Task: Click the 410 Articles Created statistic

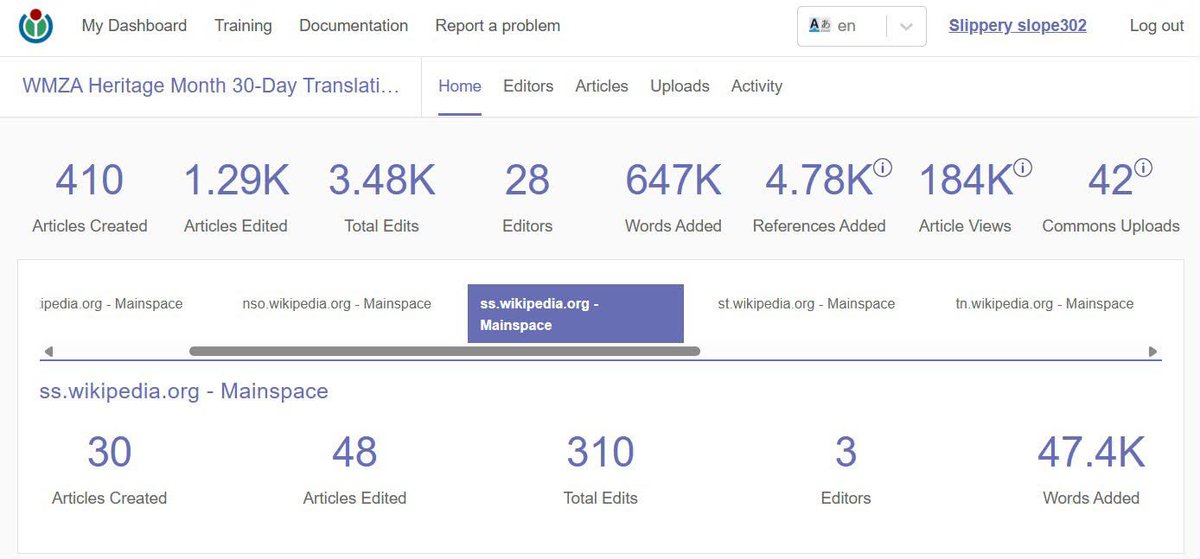Action: pyautogui.click(x=89, y=197)
